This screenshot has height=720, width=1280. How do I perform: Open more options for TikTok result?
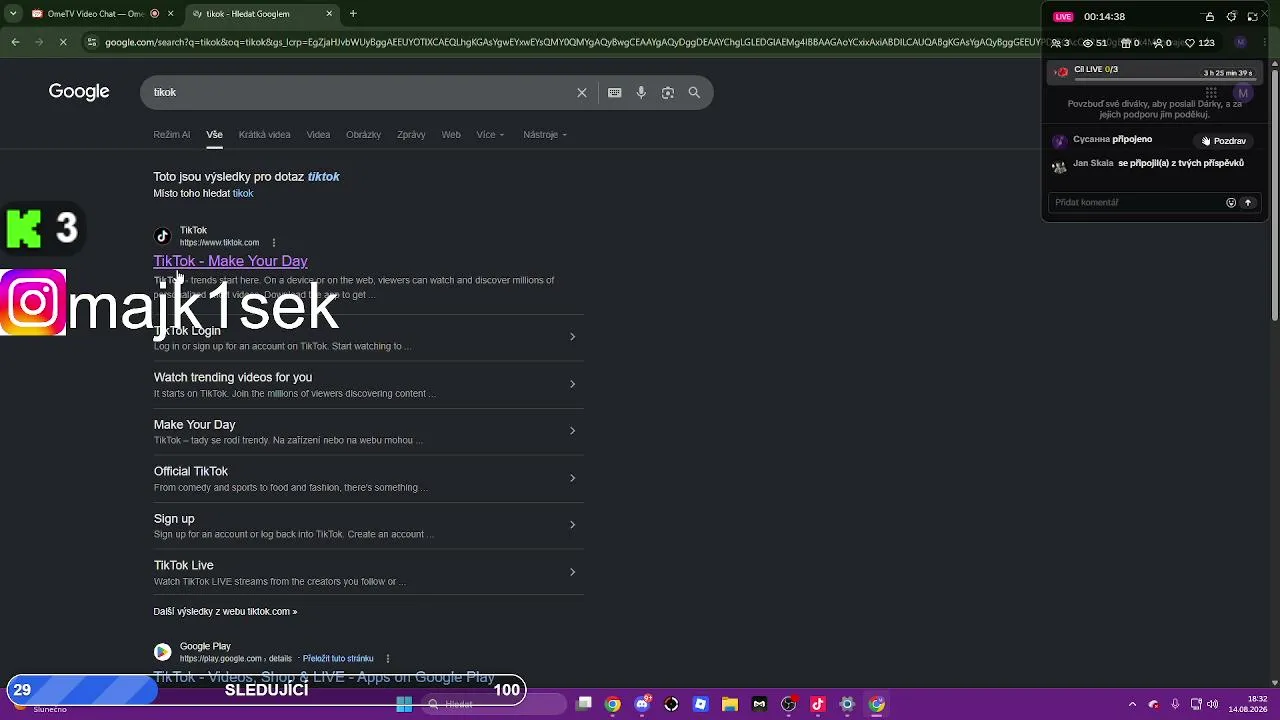274,242
